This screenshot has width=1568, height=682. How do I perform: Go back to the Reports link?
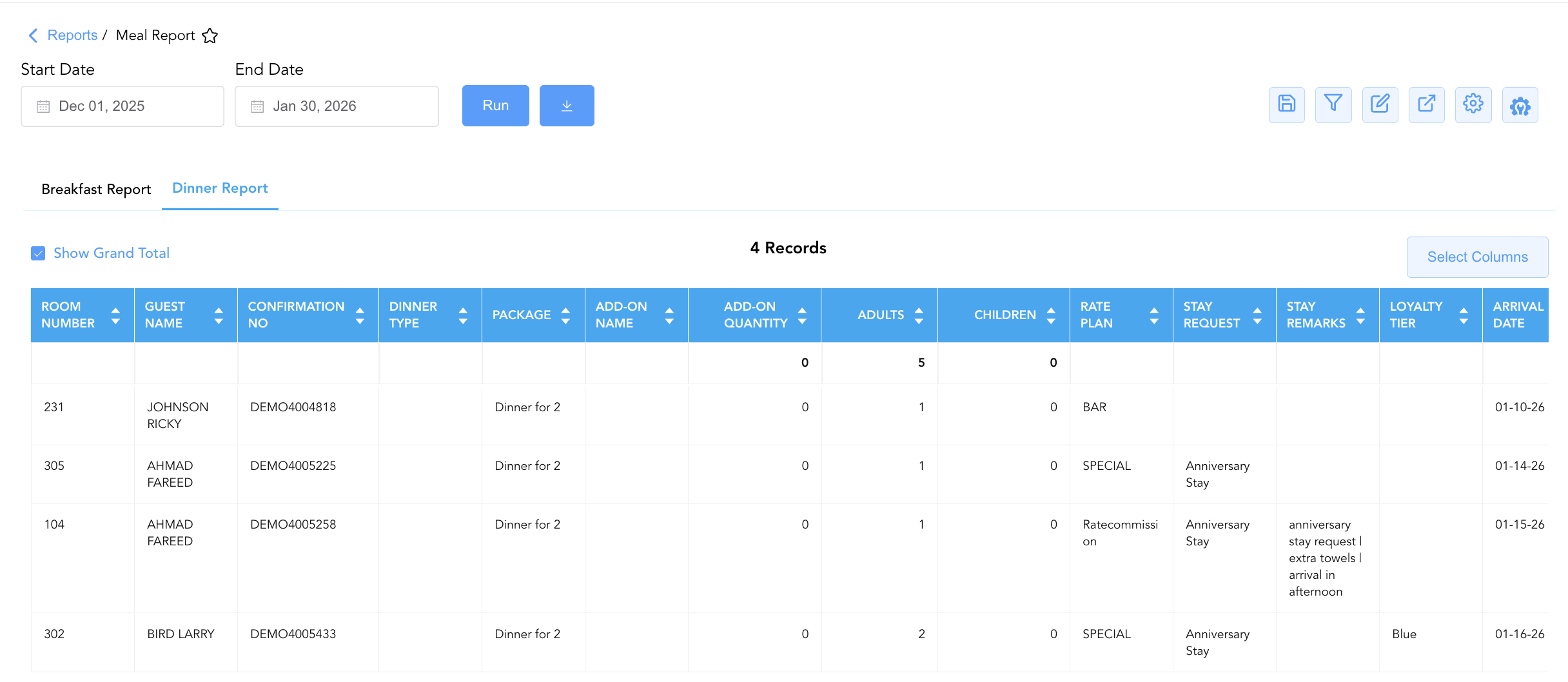(x=72, y=35)
